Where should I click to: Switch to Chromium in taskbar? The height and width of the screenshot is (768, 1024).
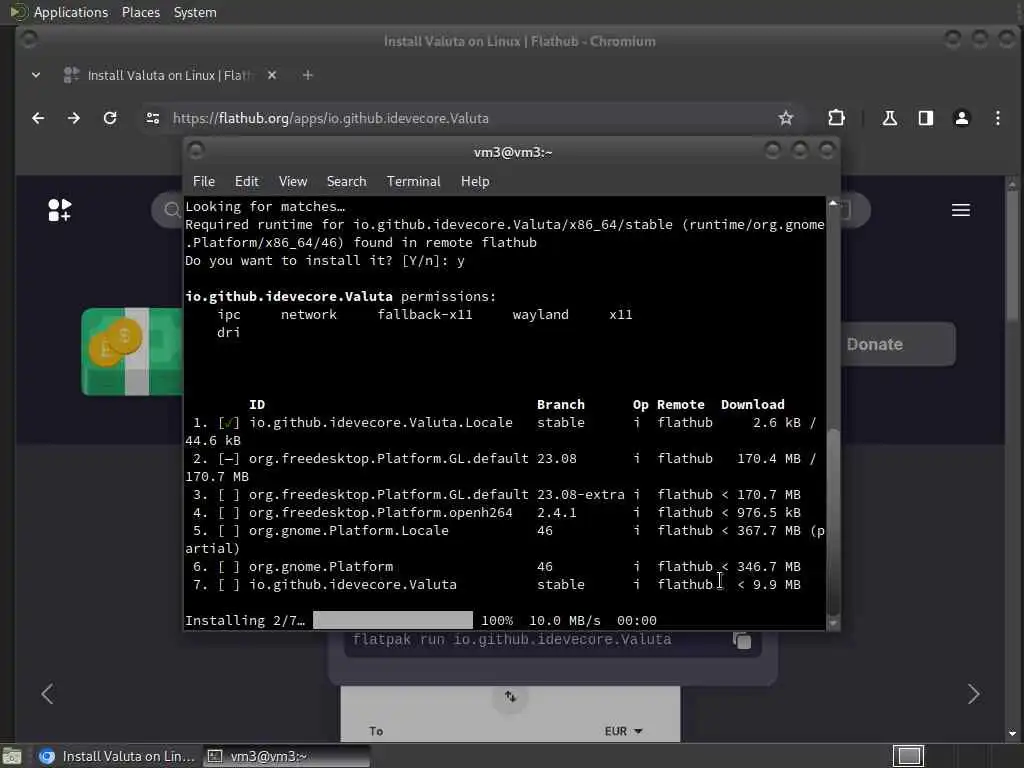116,756
